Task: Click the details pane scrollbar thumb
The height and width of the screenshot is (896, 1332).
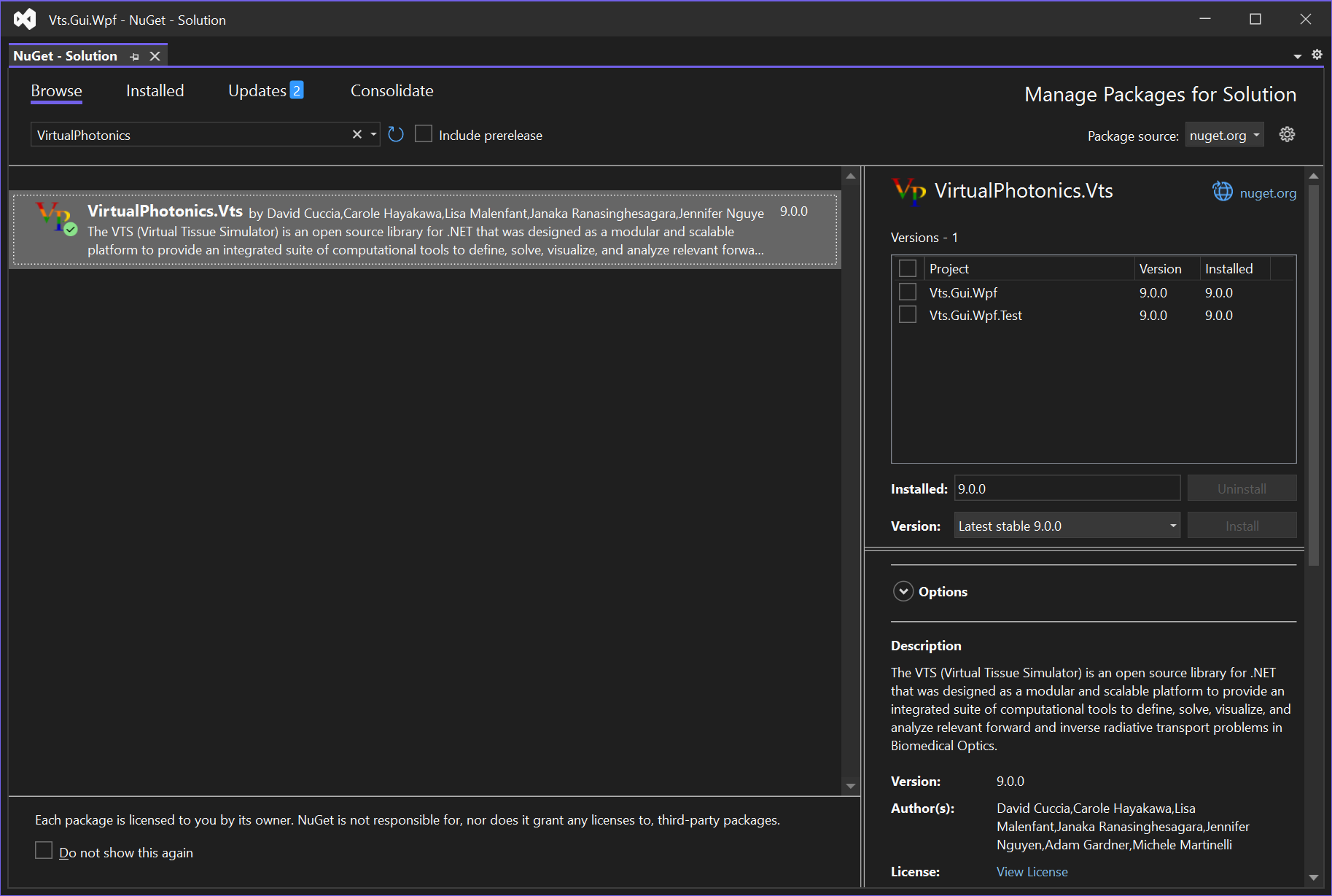Action: [x=1314, y=375]
